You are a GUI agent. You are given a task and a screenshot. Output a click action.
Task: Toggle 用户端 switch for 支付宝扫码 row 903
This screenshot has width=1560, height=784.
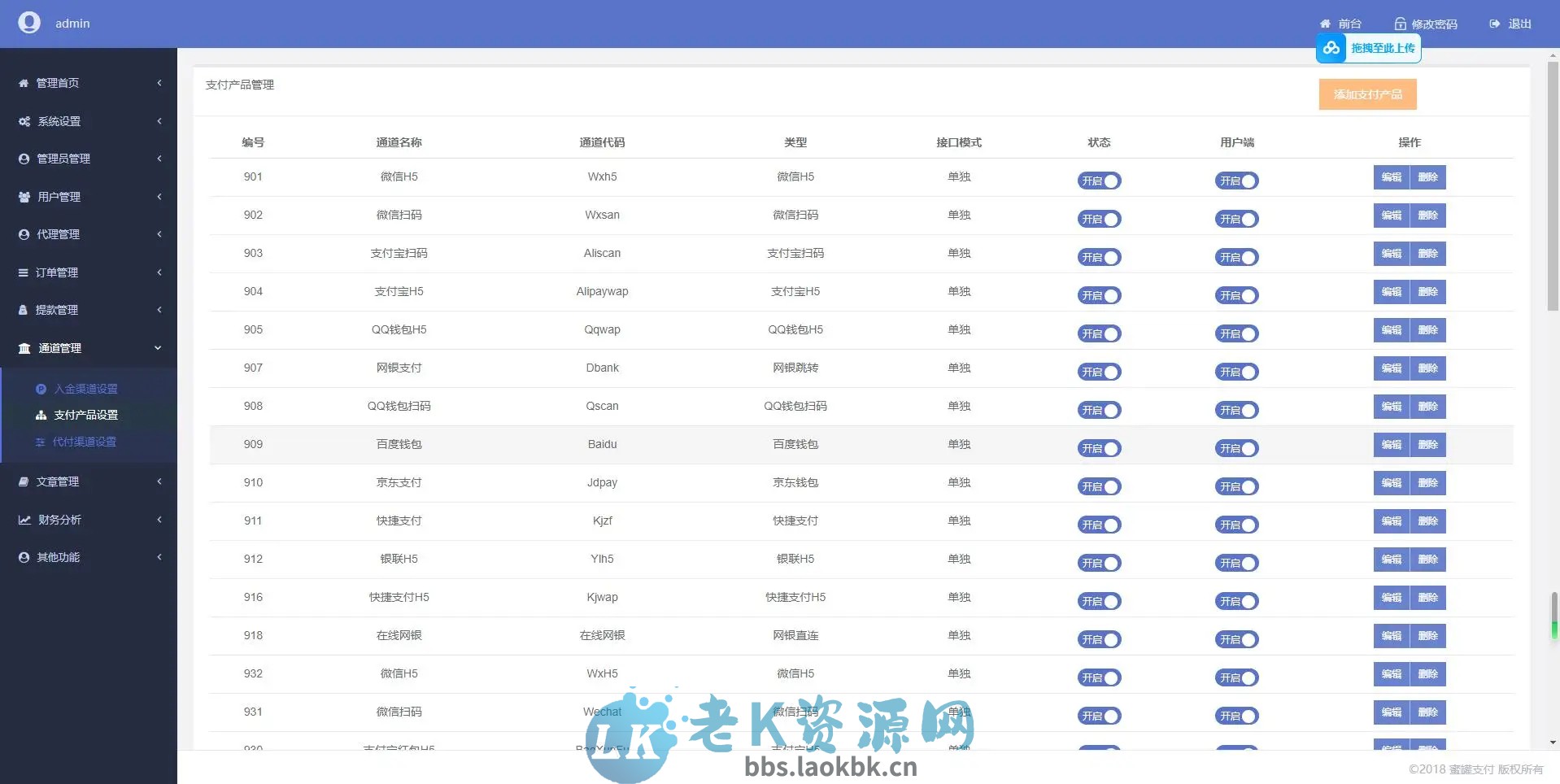tap(1236, 257)
